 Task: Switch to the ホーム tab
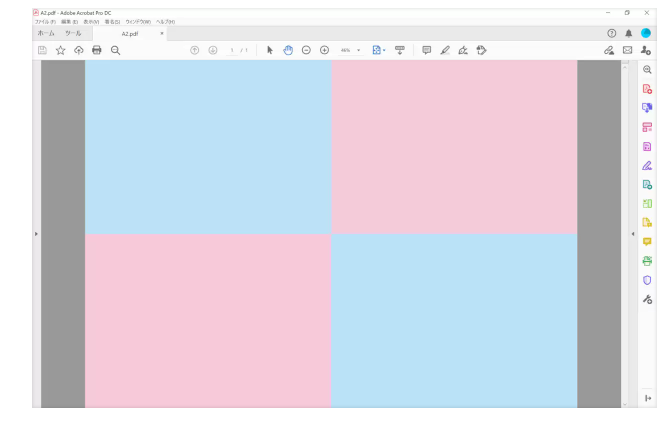click(46, 33)
